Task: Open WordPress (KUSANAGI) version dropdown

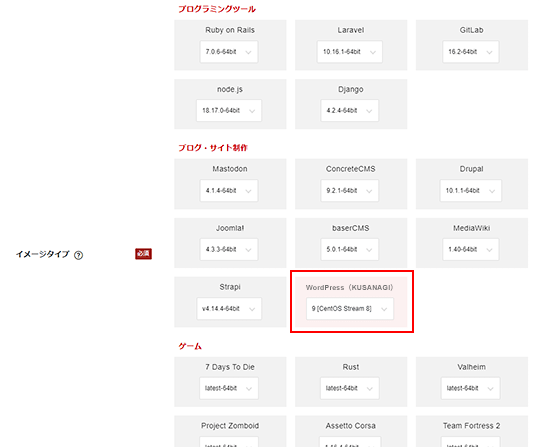Action: click(x=350, y=309)
